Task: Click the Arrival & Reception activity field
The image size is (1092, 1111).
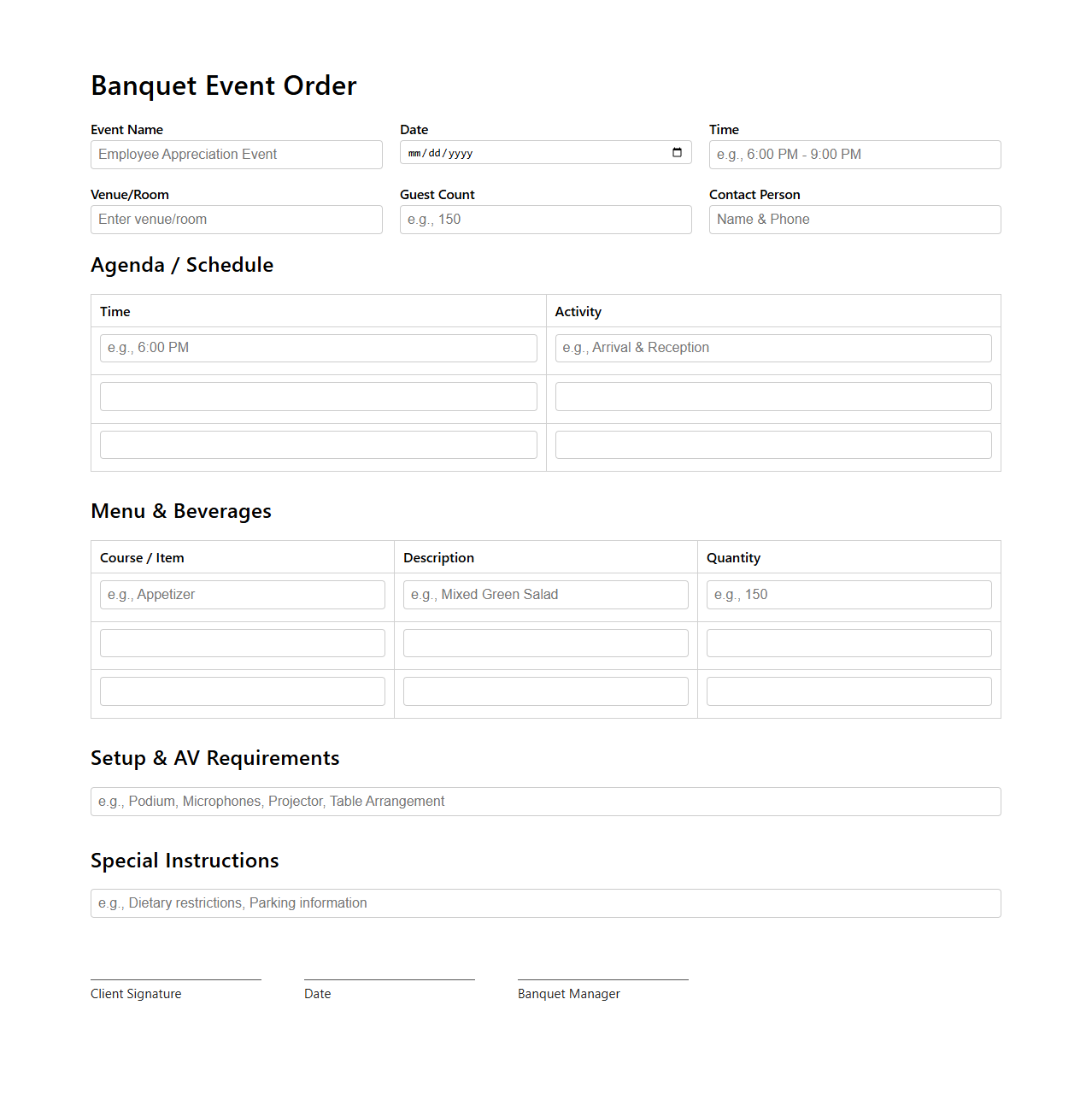Action: click(x=772, y=348)
